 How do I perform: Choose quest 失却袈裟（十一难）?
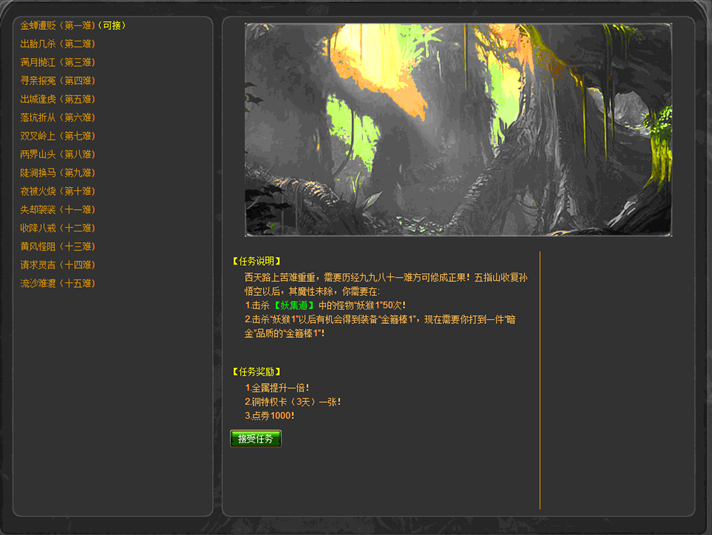(x=58, y=210)
